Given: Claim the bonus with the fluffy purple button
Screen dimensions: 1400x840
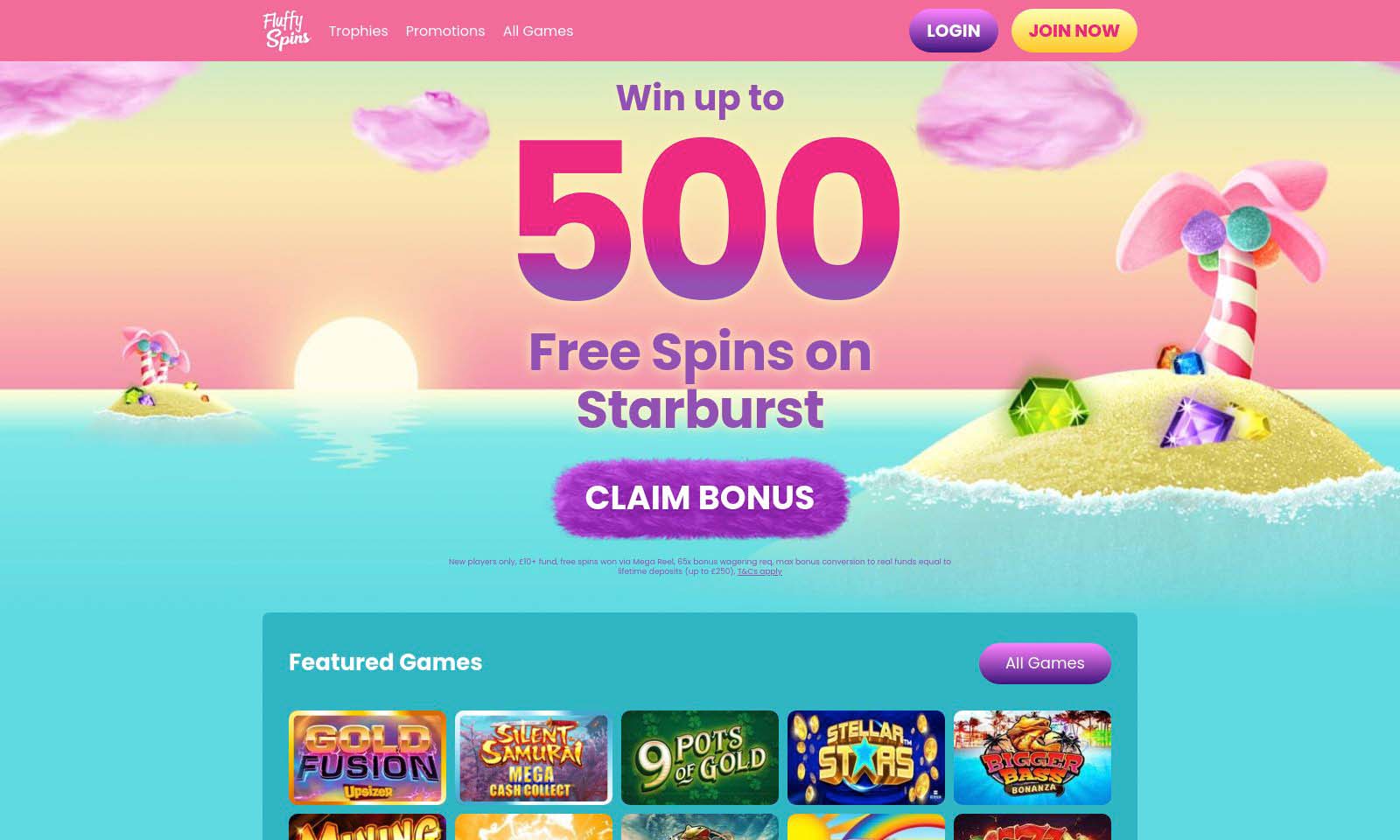Looking at the screenshot, I should click(700, 498).
